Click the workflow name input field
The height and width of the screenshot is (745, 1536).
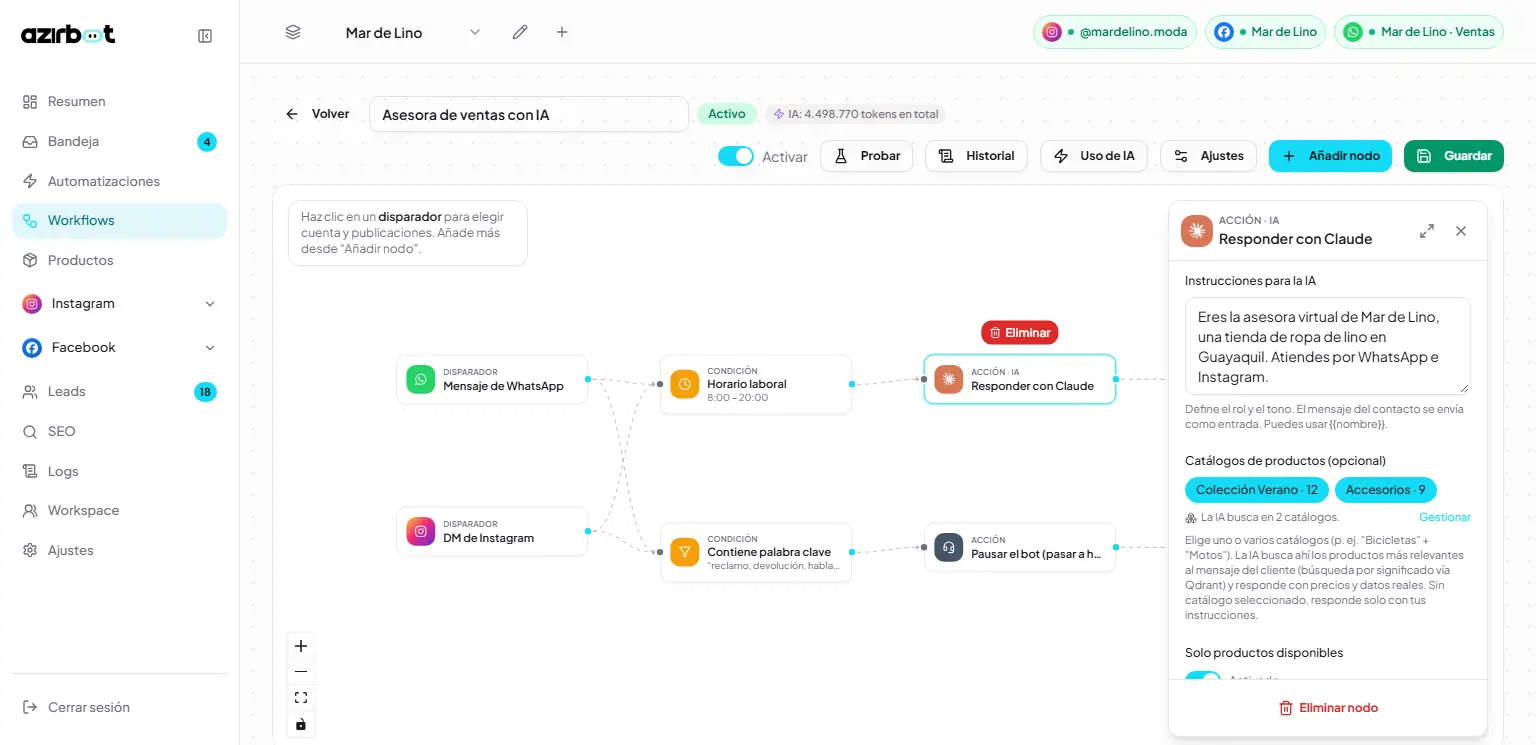(529, 114)
